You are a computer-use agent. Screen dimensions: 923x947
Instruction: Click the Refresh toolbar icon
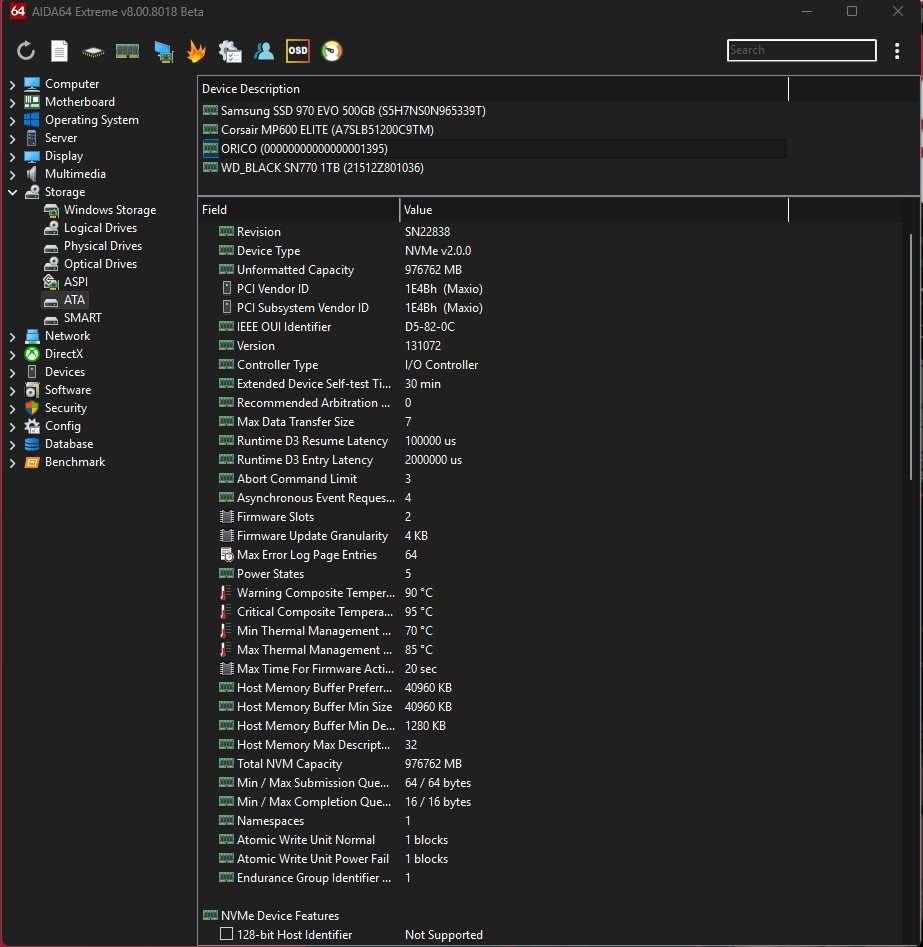(26, 51)
